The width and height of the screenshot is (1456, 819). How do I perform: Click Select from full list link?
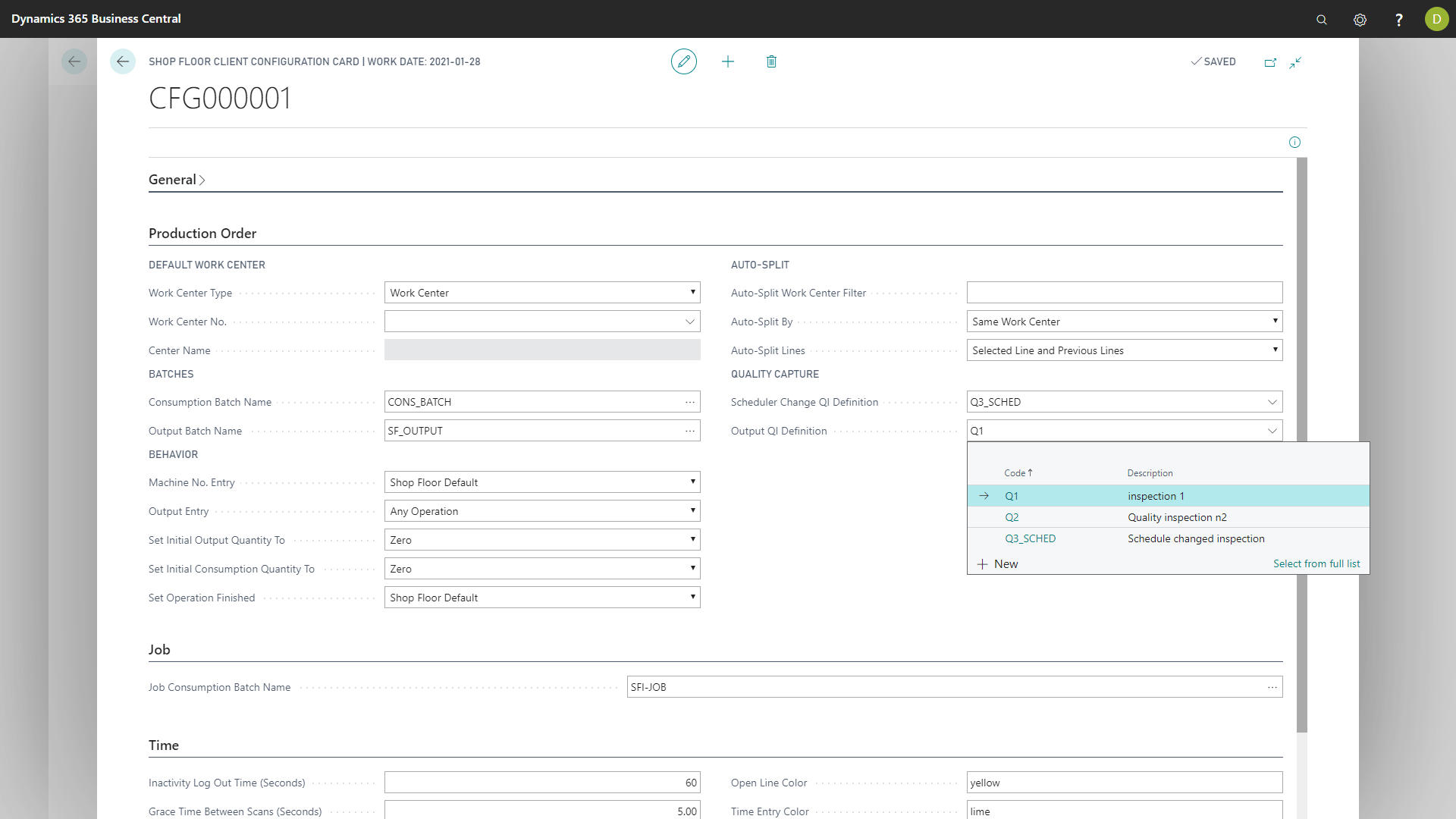pyautogui.click(x=1316, y=563)
